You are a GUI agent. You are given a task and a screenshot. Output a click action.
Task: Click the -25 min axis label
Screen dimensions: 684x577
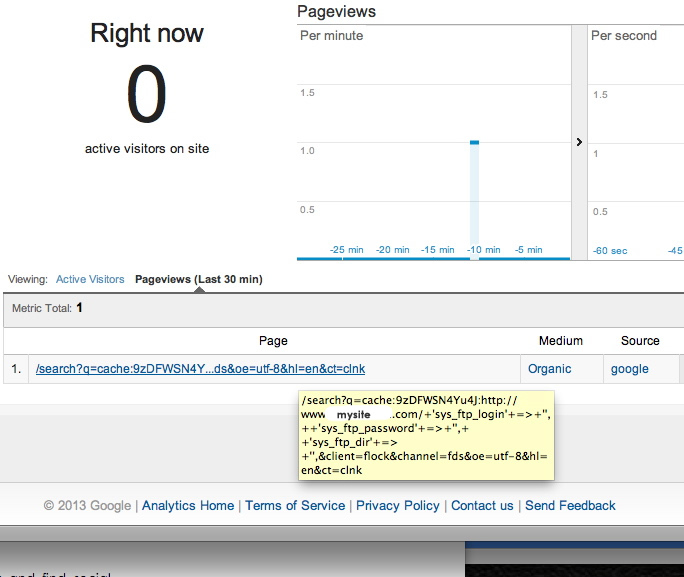pos(346,250)
